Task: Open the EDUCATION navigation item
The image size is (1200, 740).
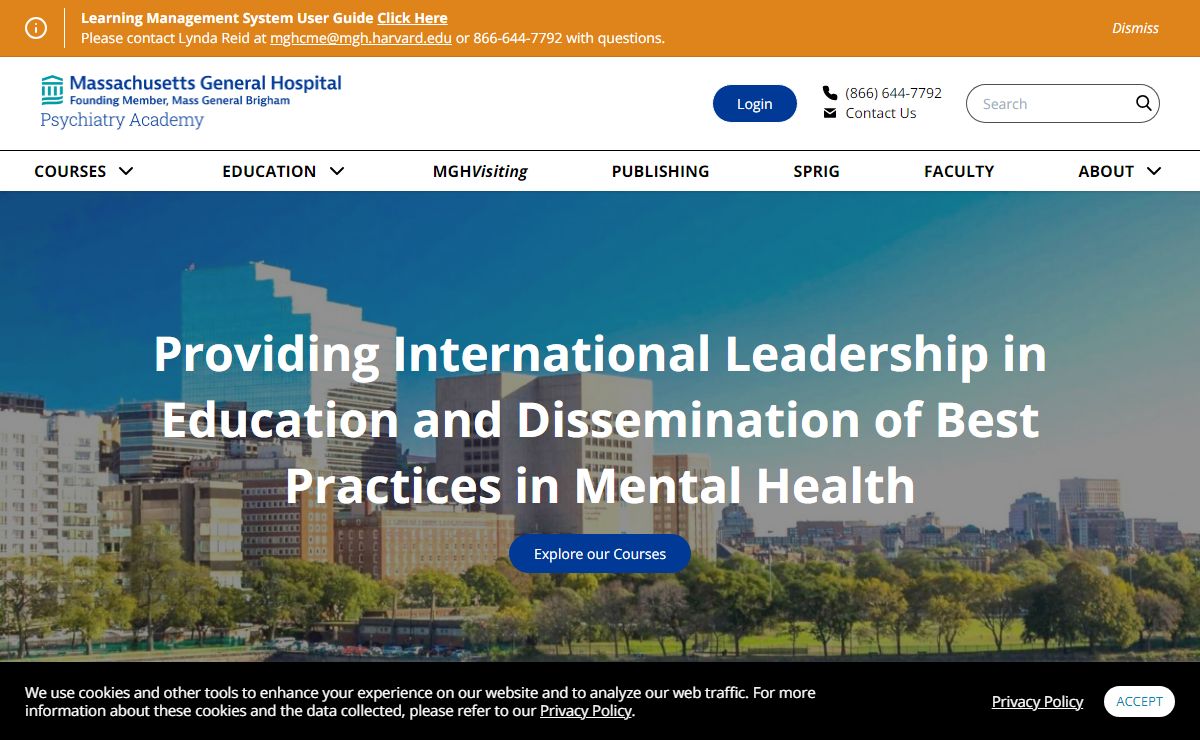Action: (269, 171)
